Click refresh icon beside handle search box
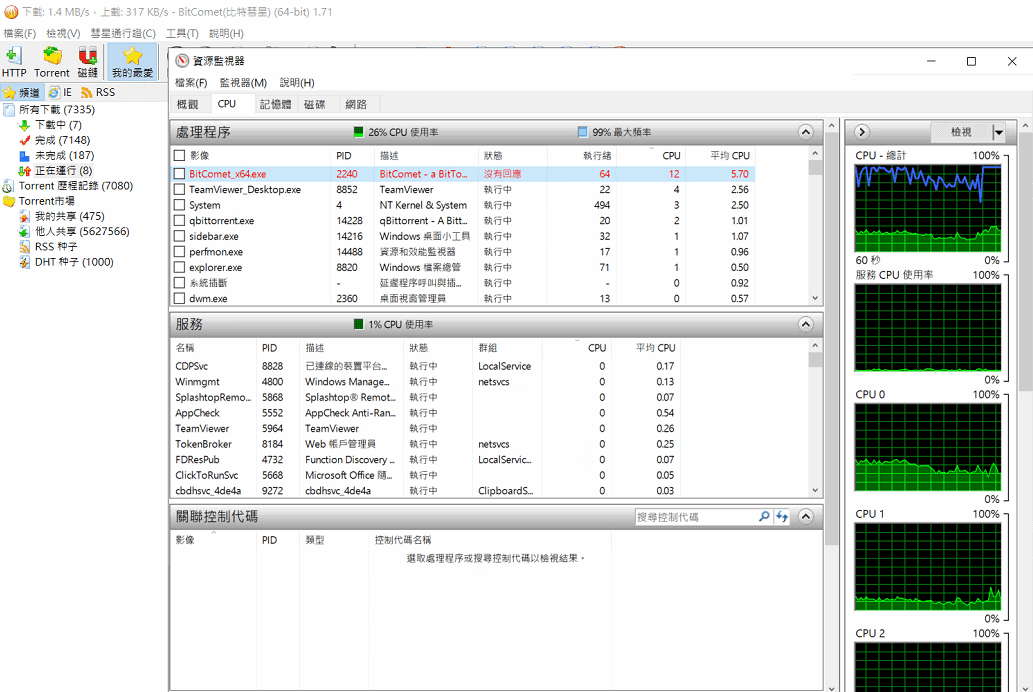Viewport: 1033px width, 692px height. 782,517
